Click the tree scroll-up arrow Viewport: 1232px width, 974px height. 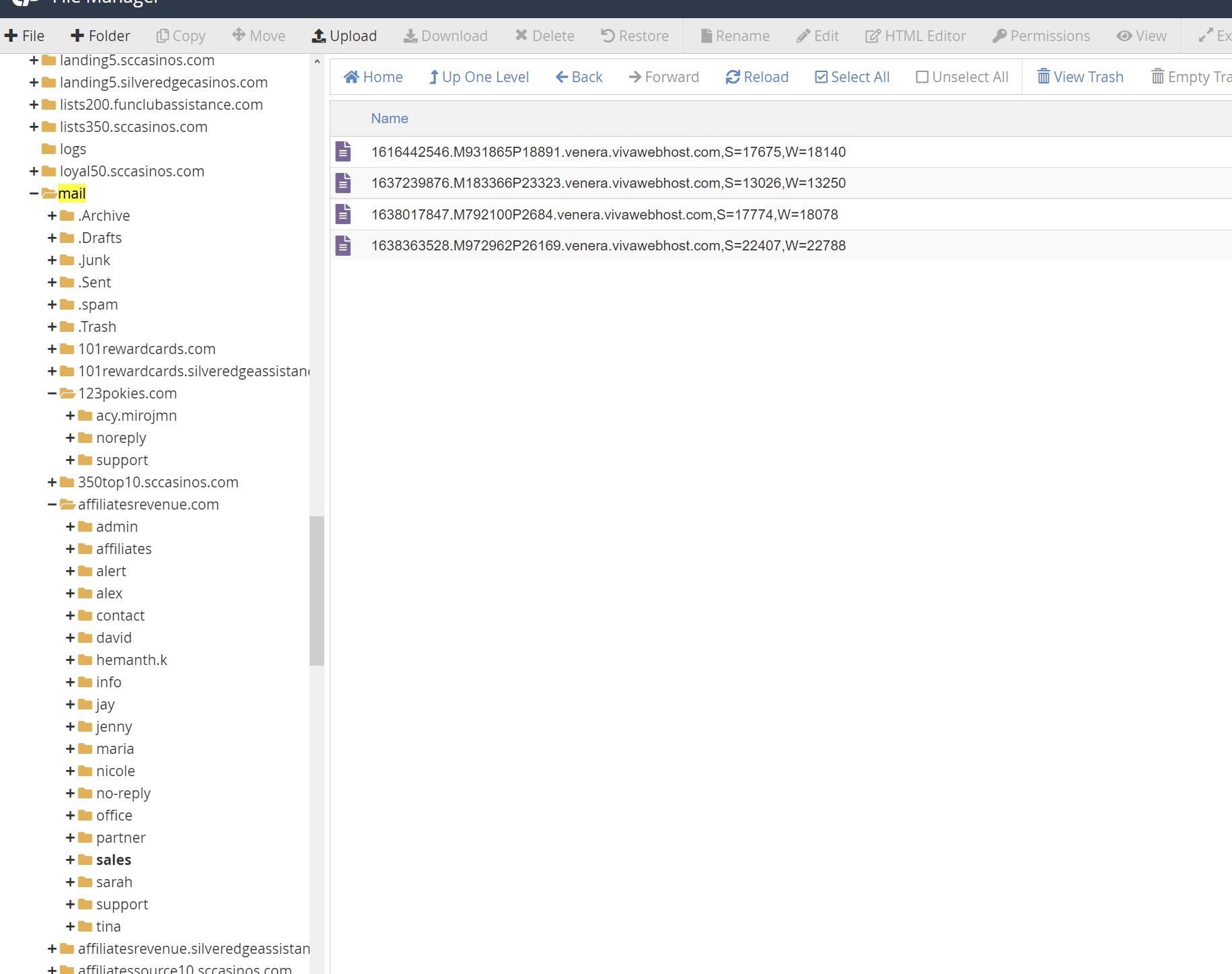point(317,61)
